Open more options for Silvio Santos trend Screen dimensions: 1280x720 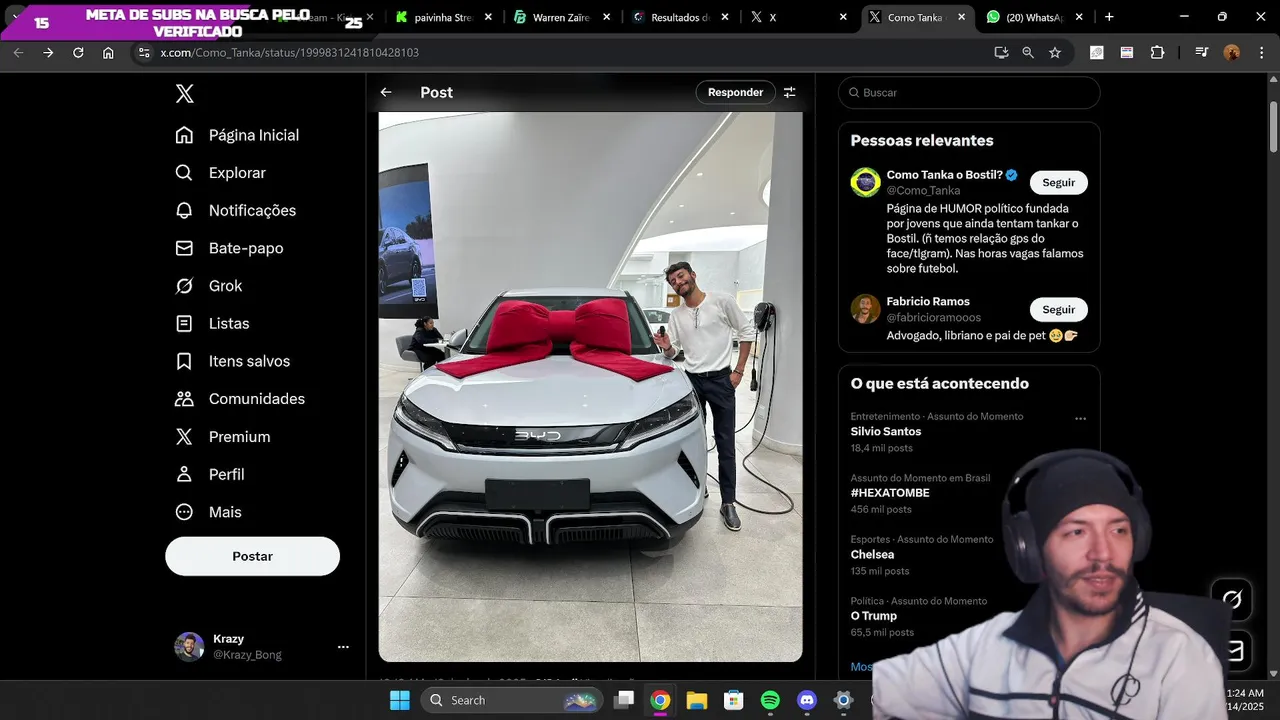[1080, 419]
